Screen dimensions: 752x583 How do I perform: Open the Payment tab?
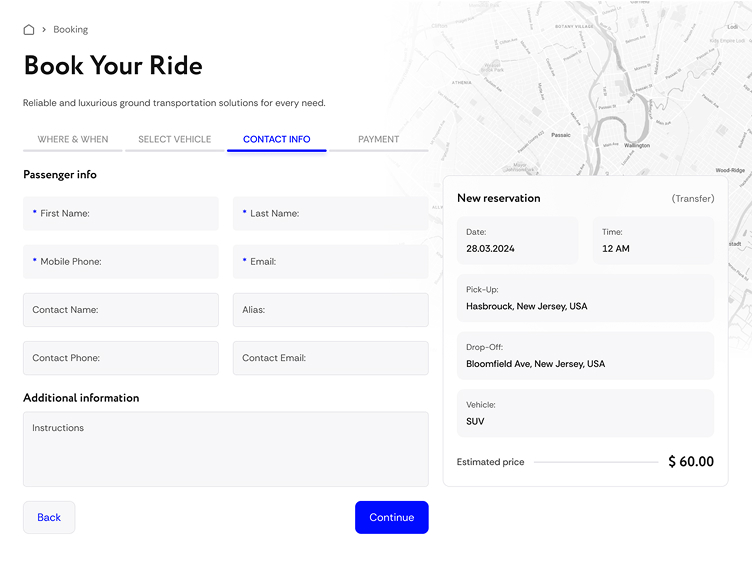coord(378,139)
